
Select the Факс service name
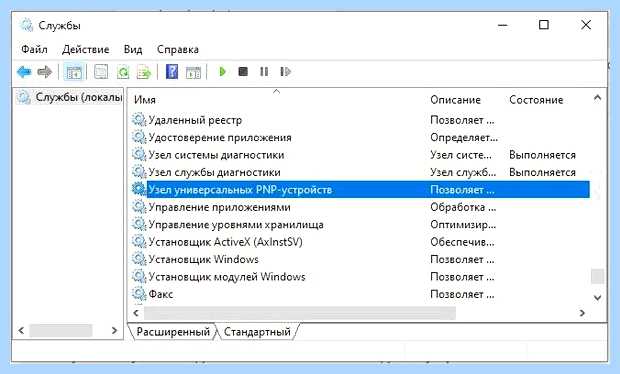click(161, 294)
